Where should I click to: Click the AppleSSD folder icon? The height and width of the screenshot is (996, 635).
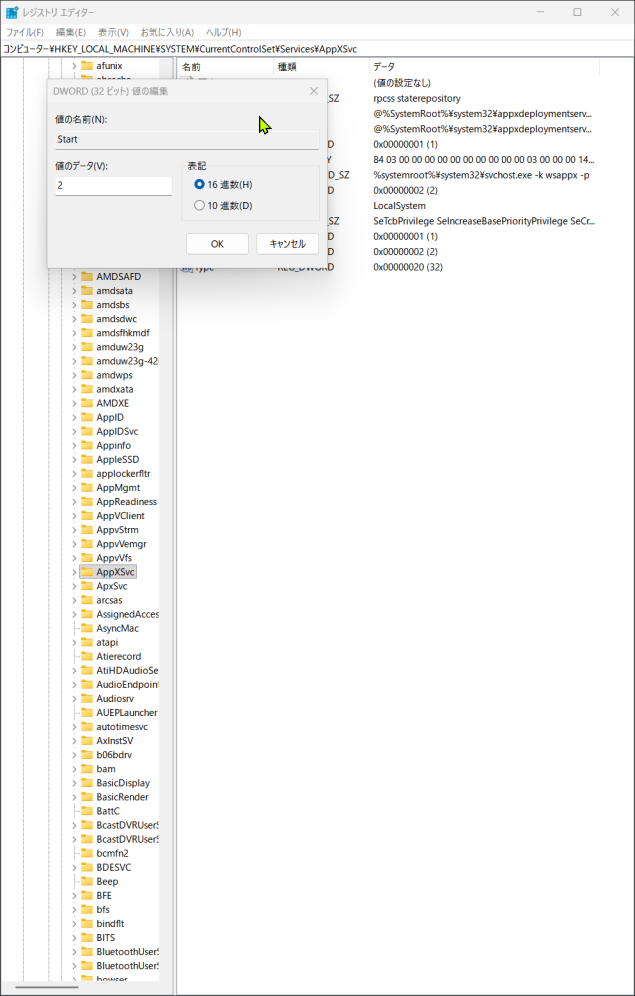pyautogui.click(x=87, y=459)
